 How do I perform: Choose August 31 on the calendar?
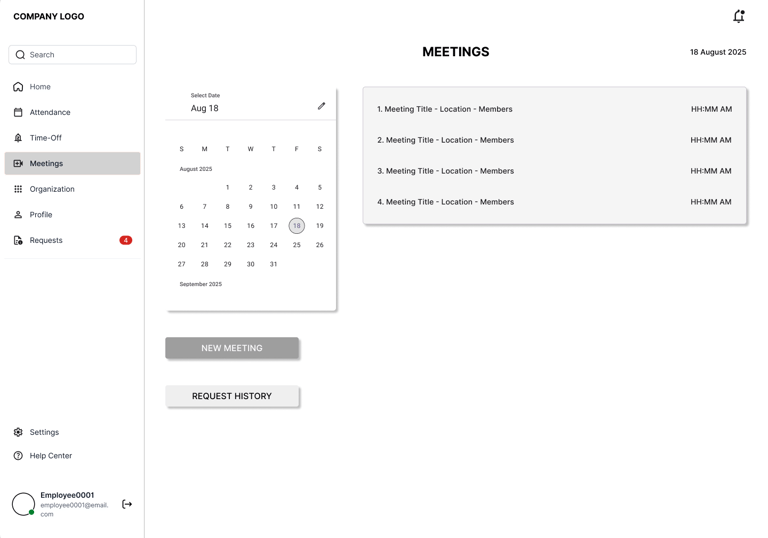tap(274, 264)
